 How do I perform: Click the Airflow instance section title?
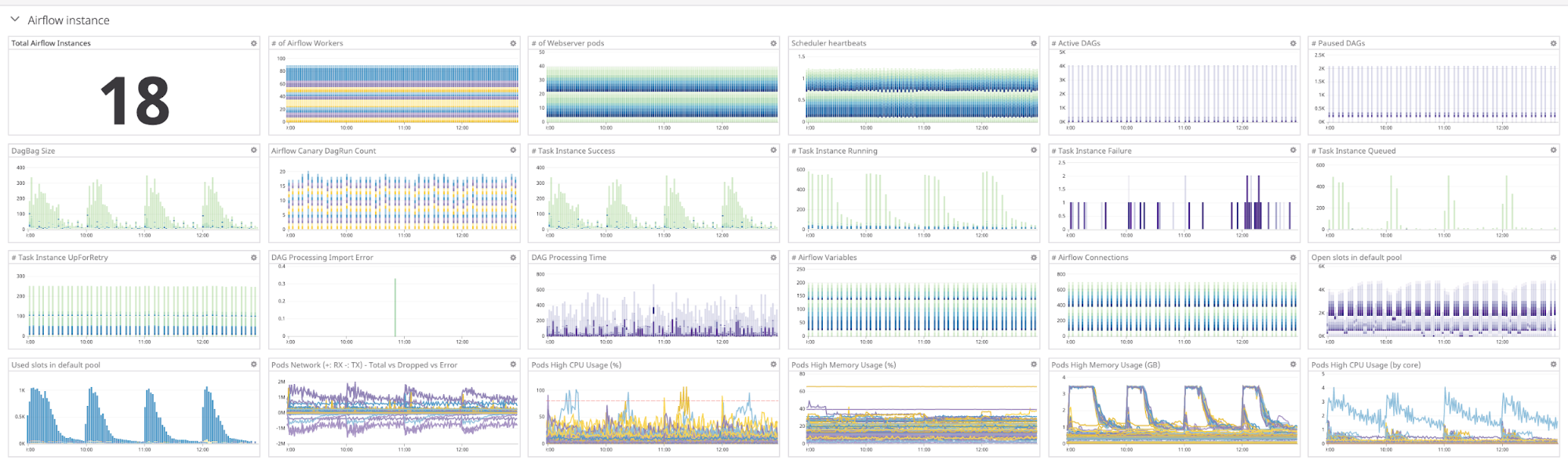(x=68, y=20)
